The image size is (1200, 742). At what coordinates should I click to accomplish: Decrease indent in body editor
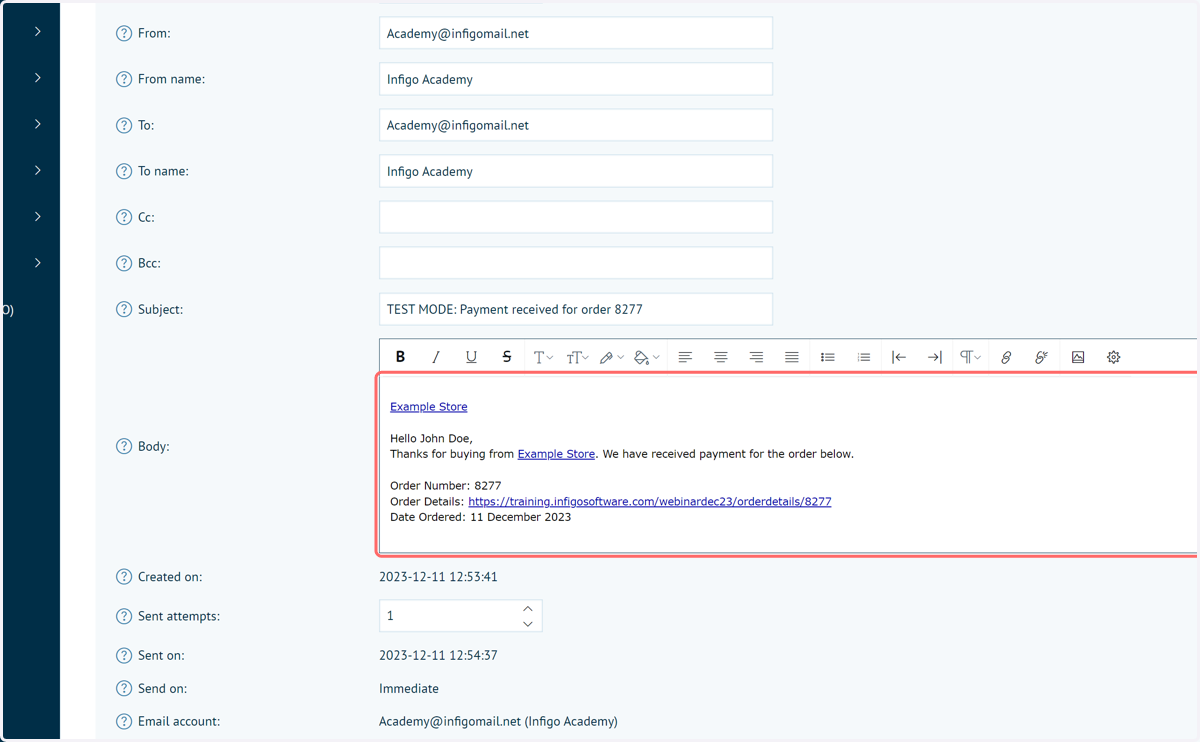(899, 357)
